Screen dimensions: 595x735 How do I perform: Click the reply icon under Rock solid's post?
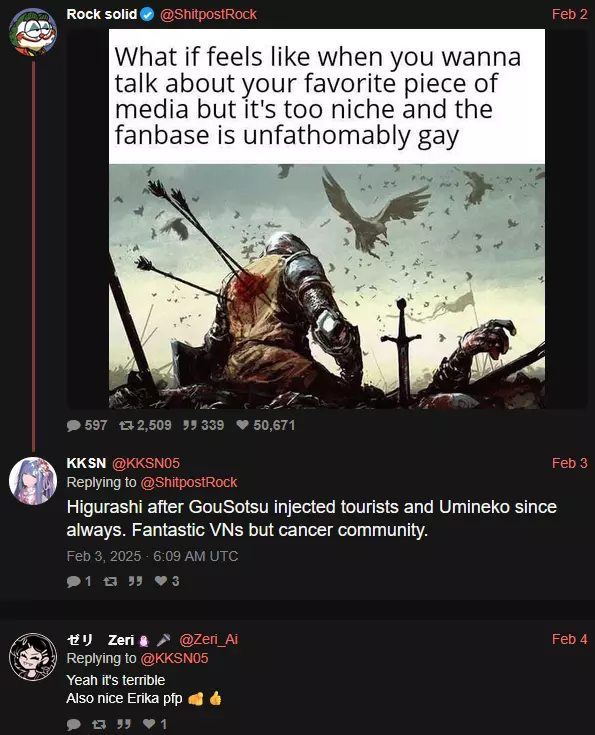74,425
